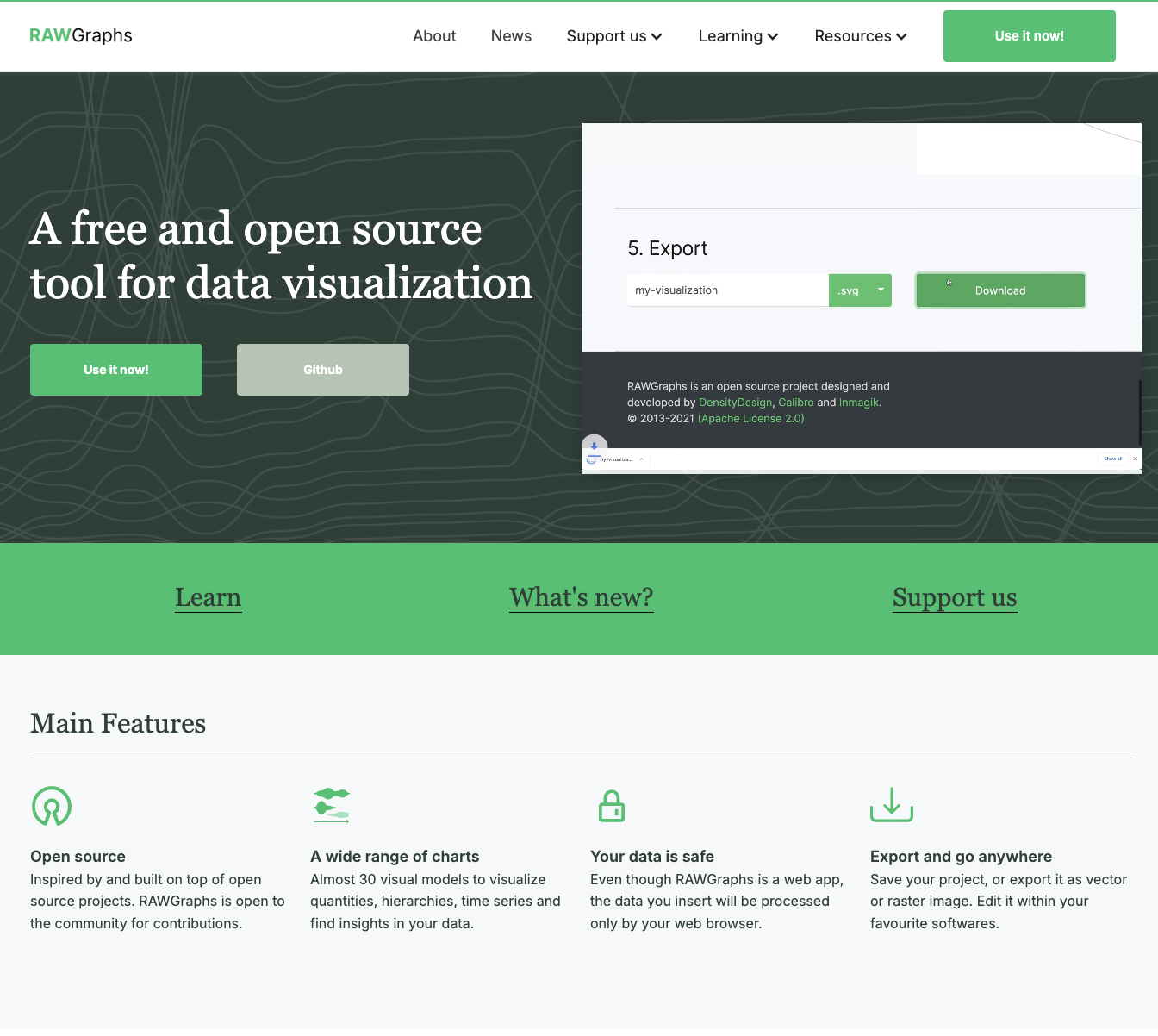Click the wide range of charts icon
1158x1036 pixels.
click(x=332, y=806)
